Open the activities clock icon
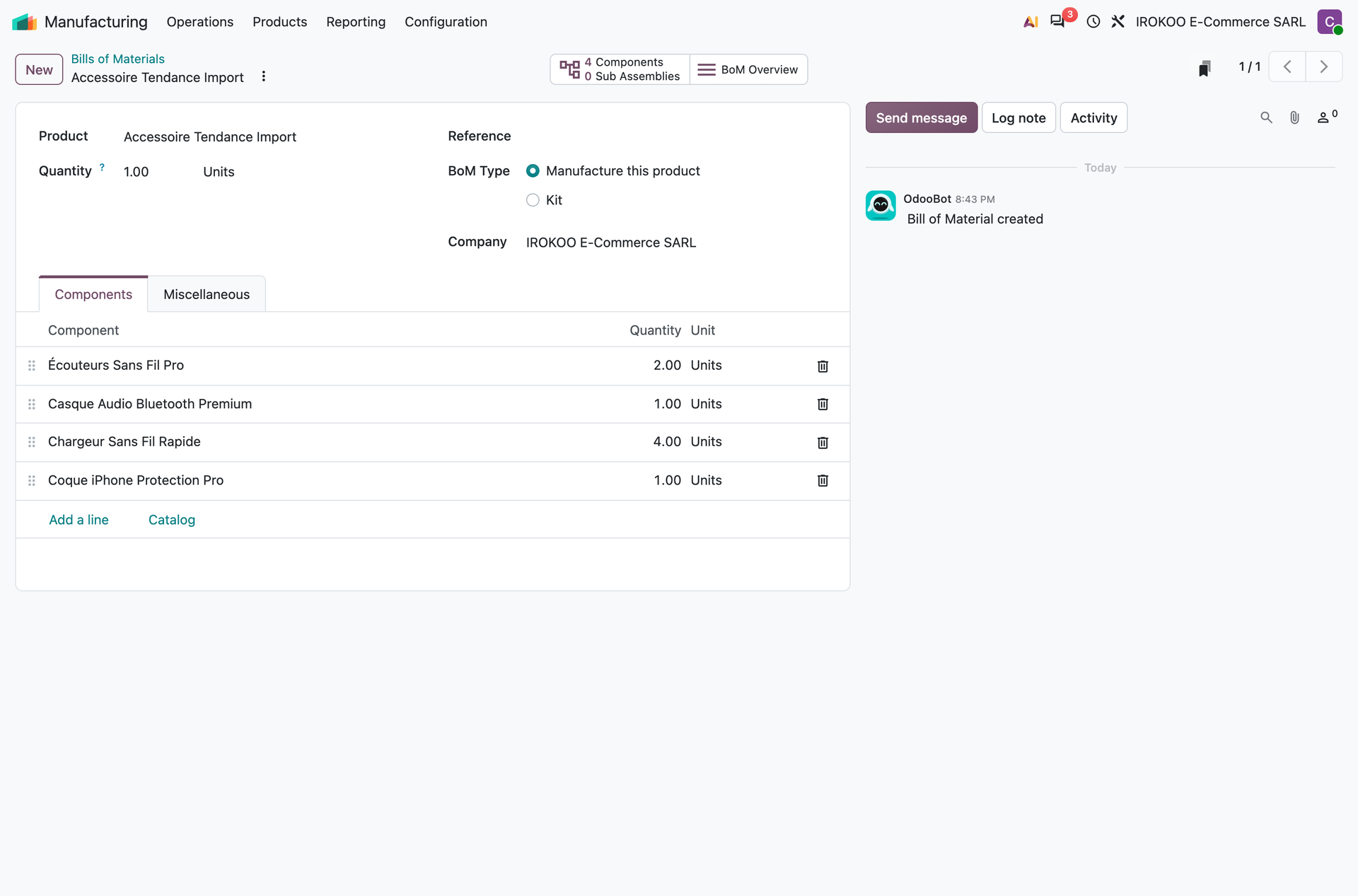 [1093, 22]
